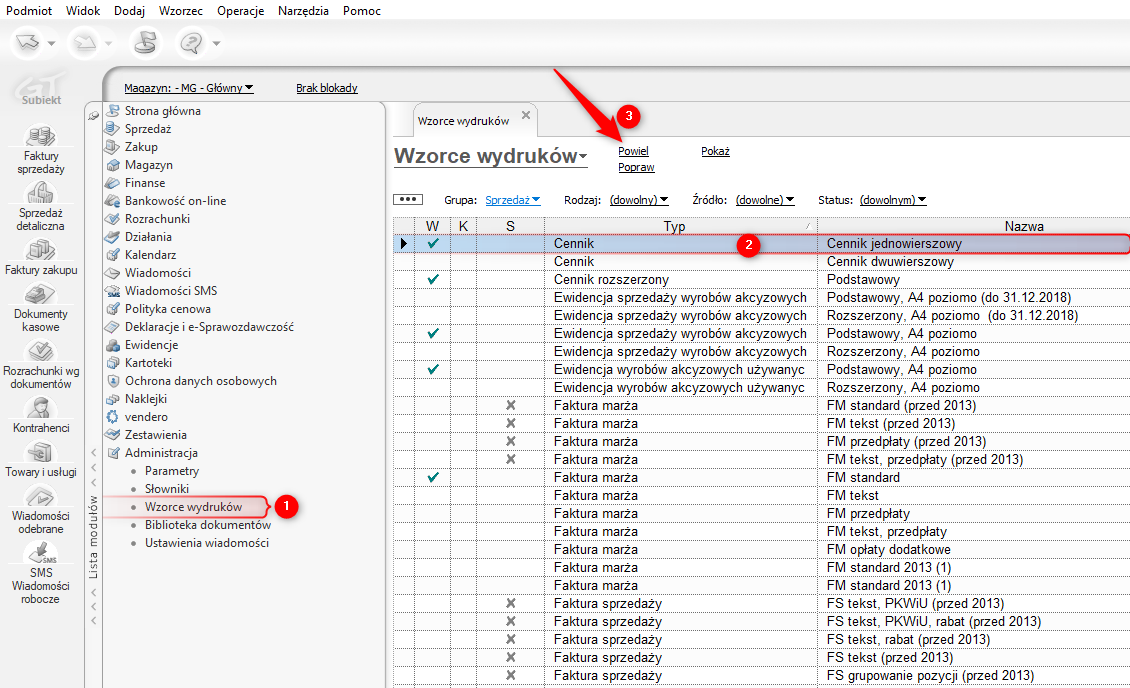
Task: Select the Wzorce wydruków tab
Action: pyautogui.click(x=463, y=121)
